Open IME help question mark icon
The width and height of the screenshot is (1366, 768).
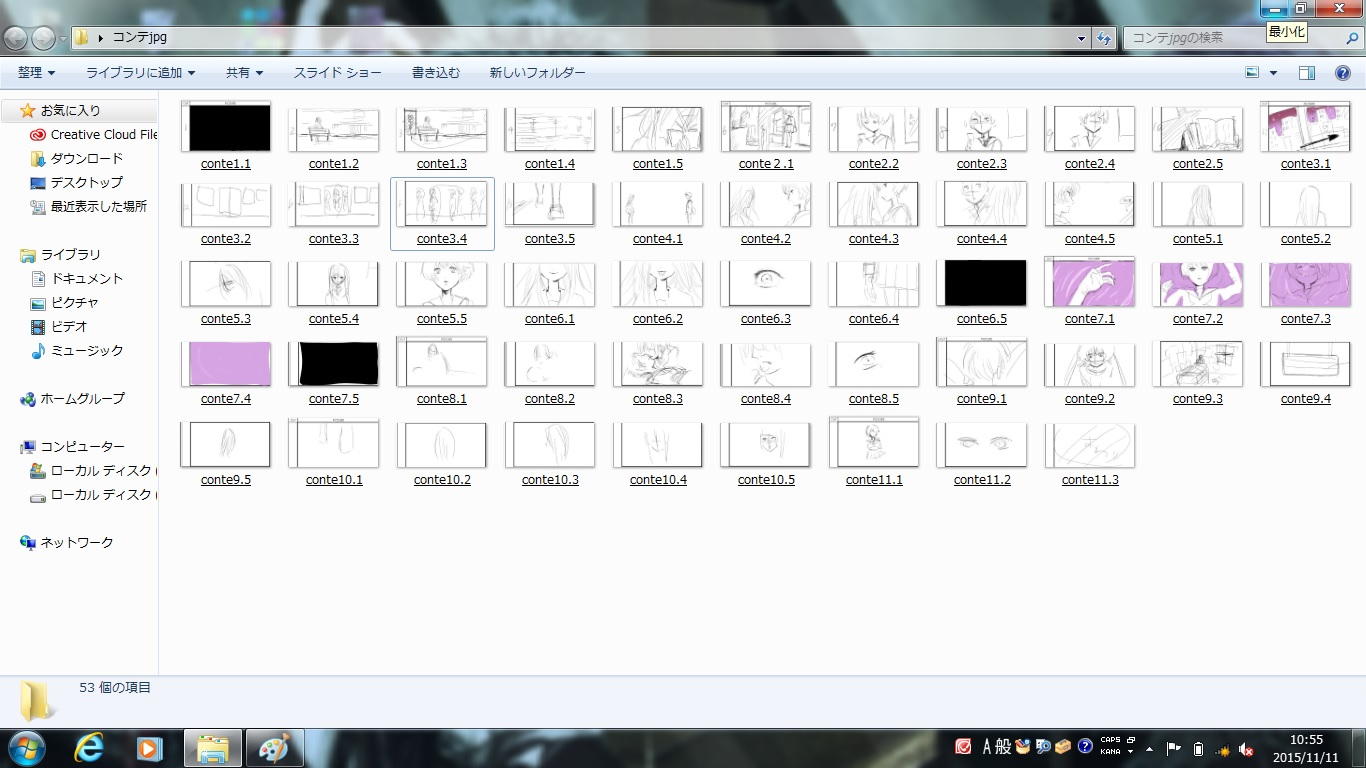[x=1084, y=747]
